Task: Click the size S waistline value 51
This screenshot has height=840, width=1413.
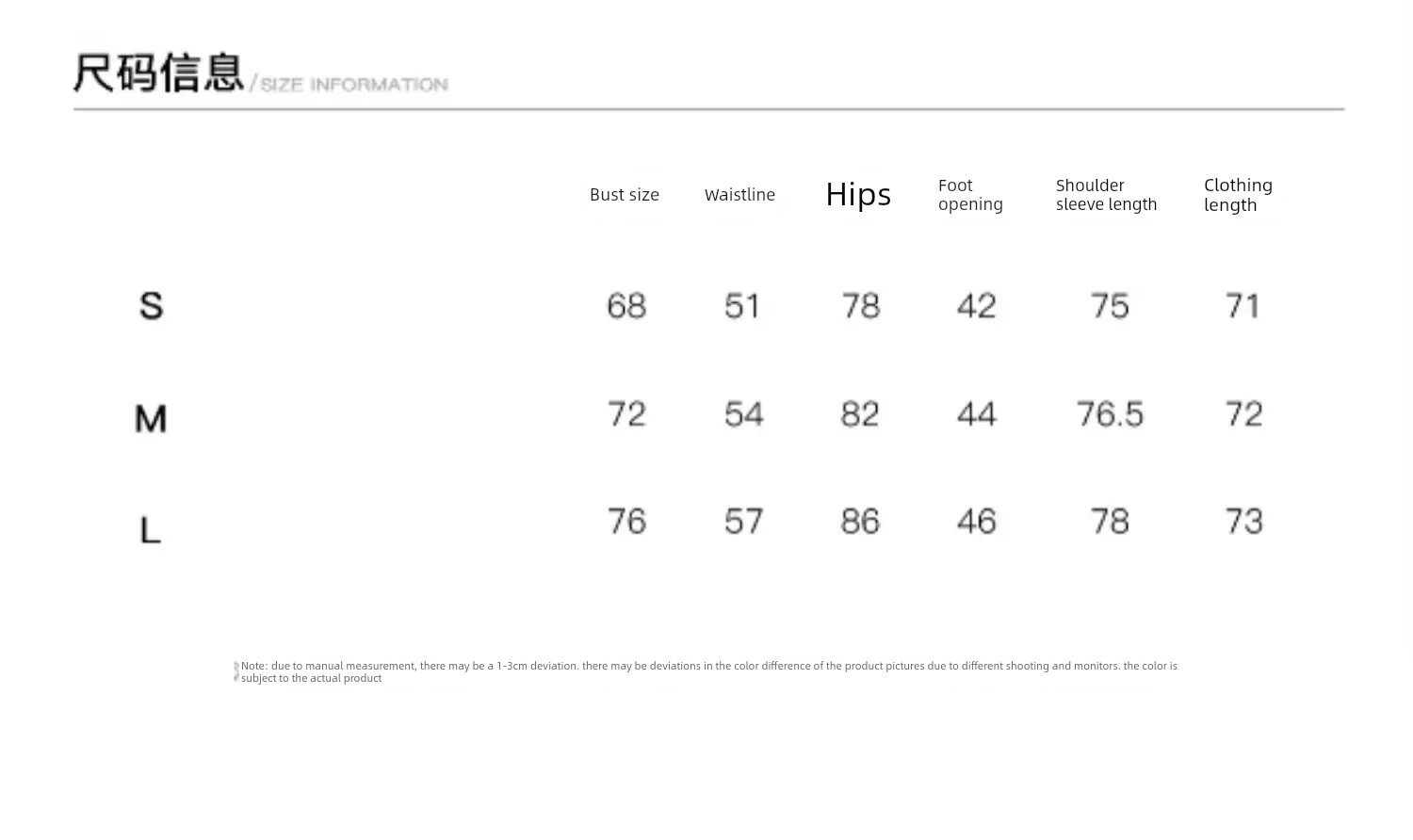Action: (x=742, y=306)
